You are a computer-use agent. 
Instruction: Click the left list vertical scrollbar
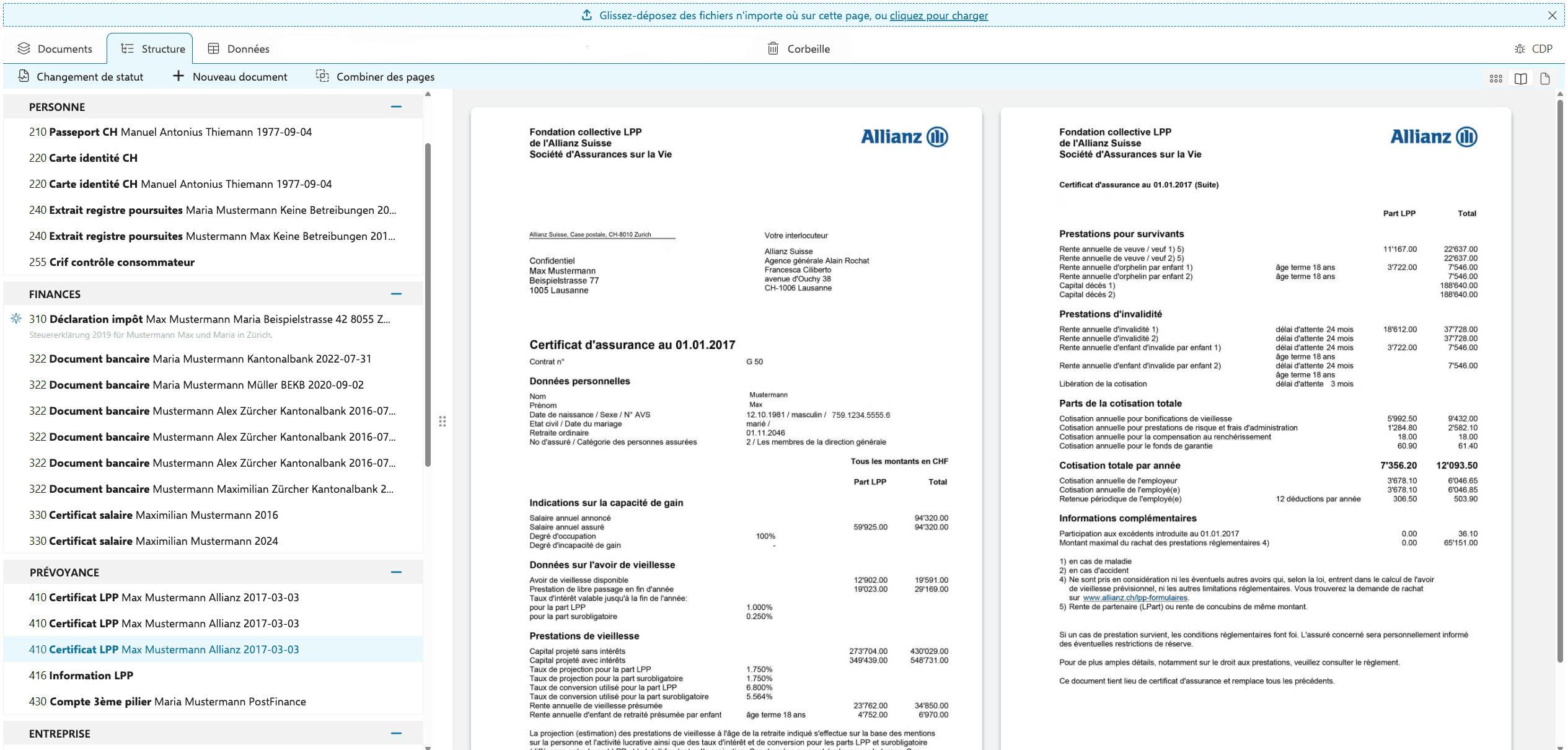click(428, 305)
